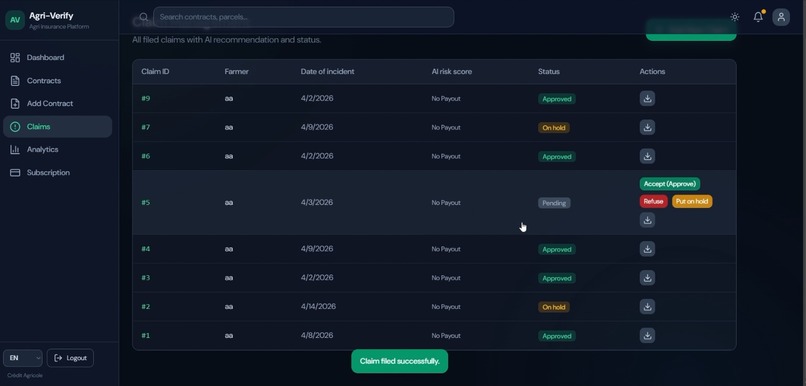
Task: Go to Contracts page
Action: (x=58, y=81)
